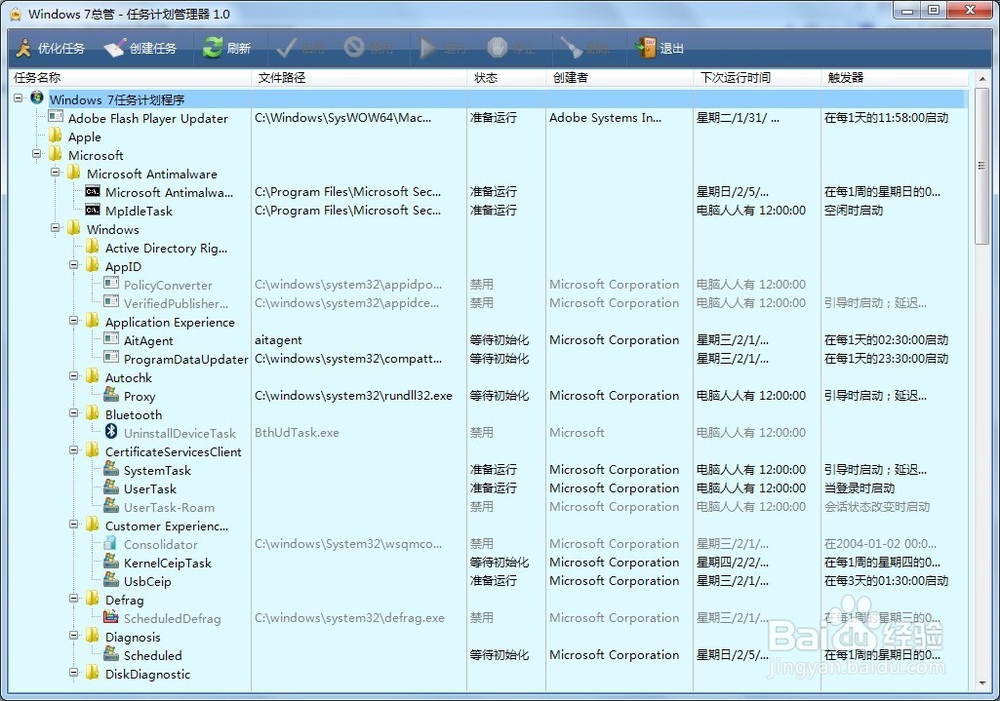Collapse the Windows folder node

point(55,228)
